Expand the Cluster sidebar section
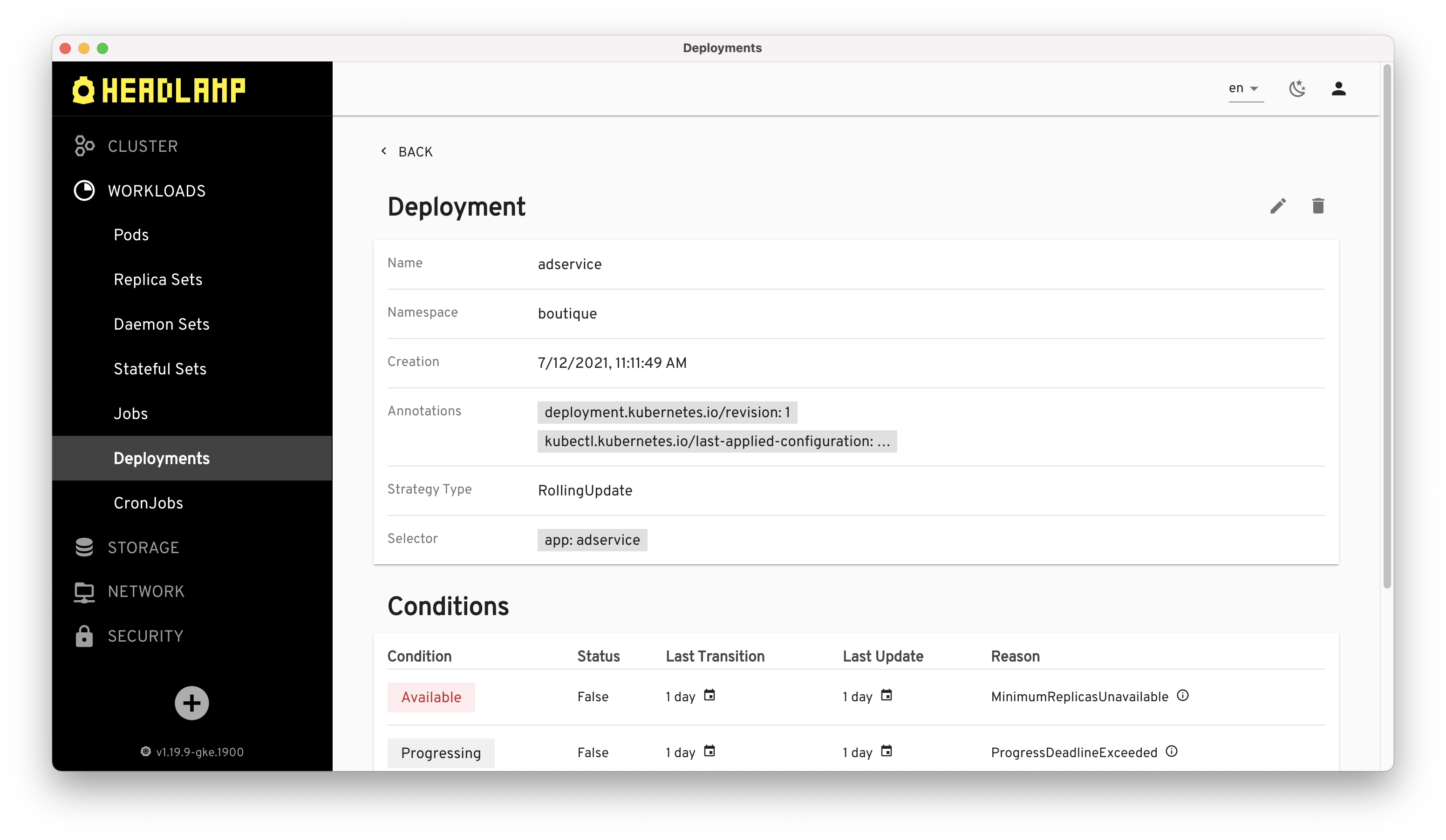The image size is (1446, 840). 143,146
